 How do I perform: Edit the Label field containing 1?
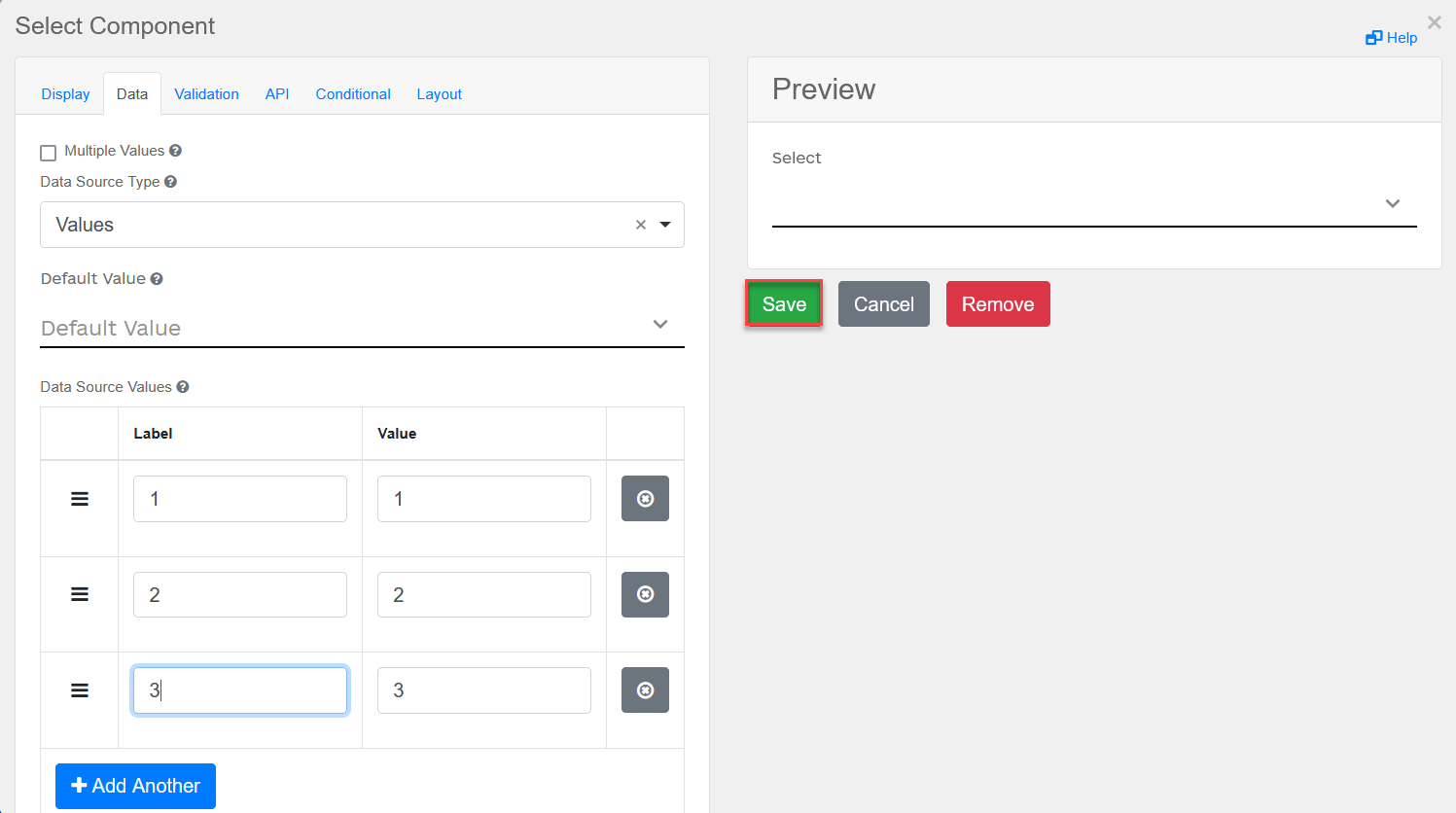coord(240,499)
